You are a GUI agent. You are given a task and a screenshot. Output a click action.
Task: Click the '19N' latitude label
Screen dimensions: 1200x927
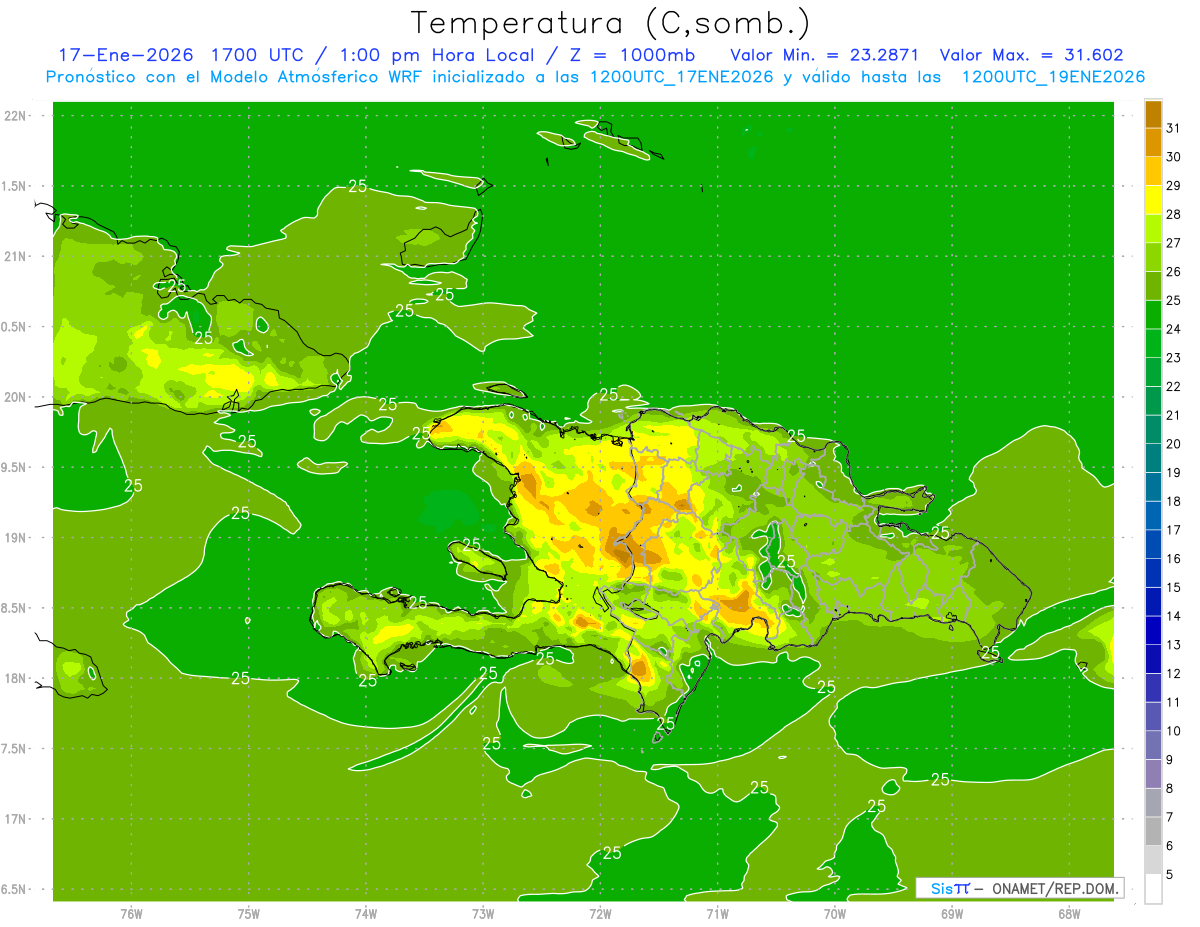click(16, 538)
